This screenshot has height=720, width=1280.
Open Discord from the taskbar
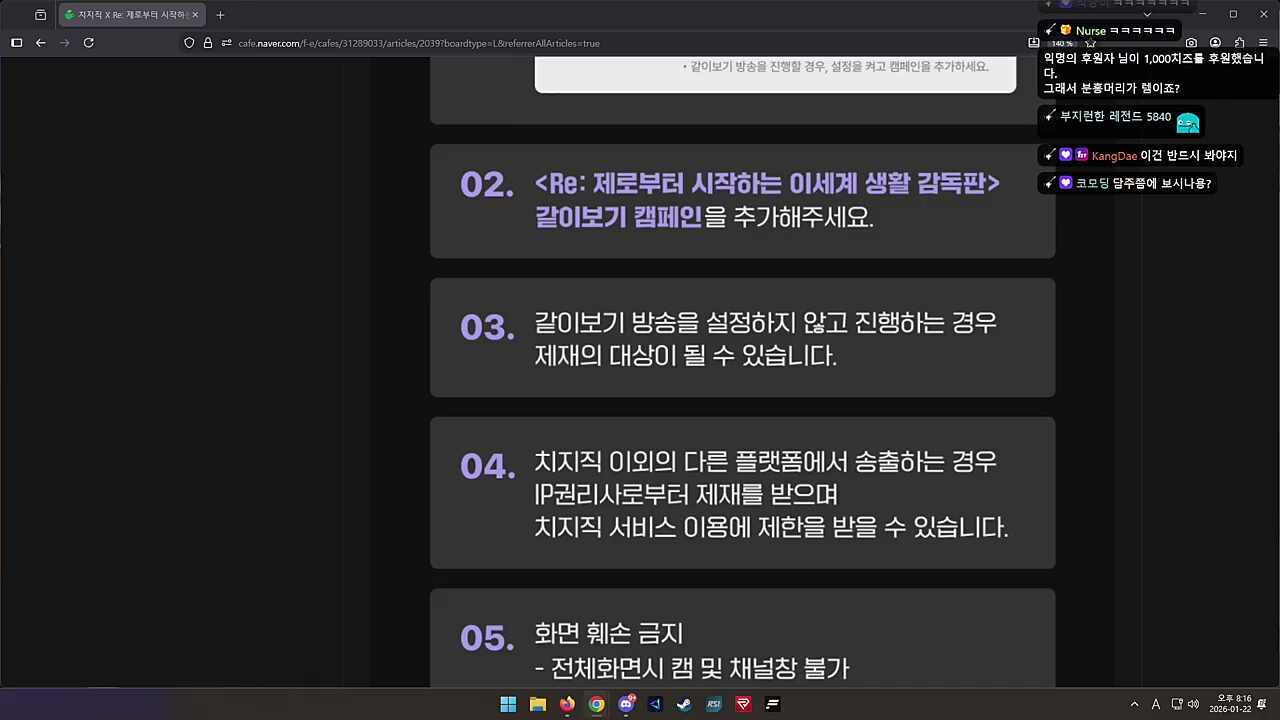click(x=626, y=705)
